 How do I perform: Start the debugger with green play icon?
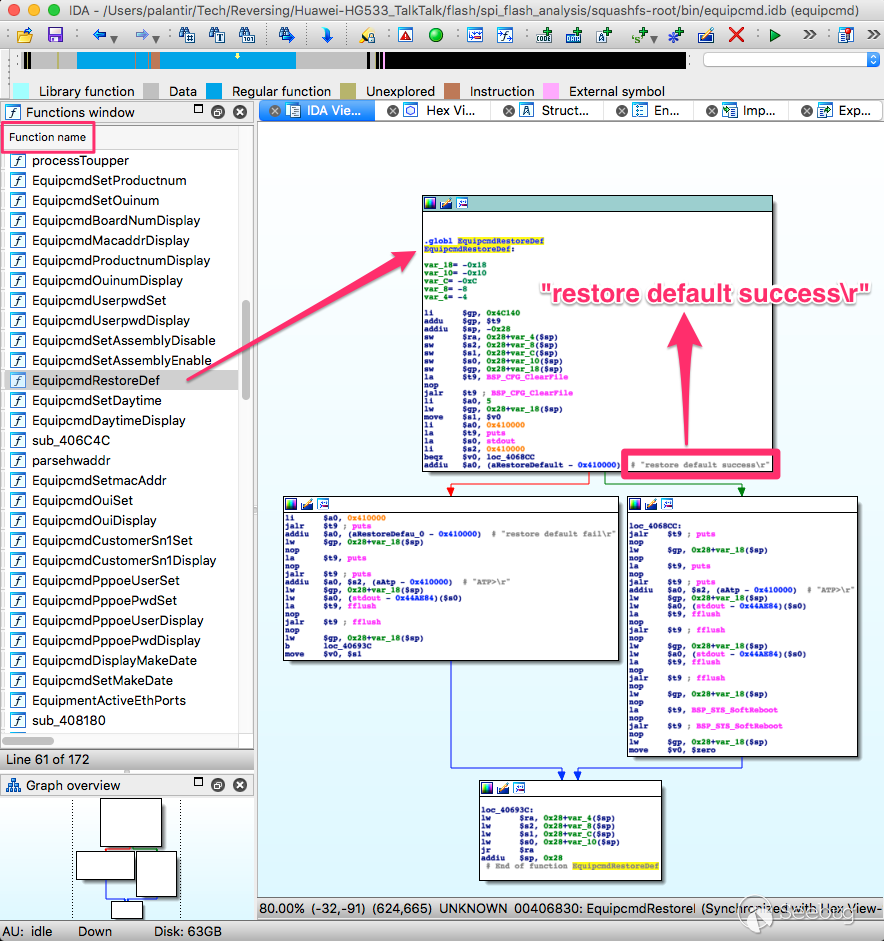click(775, 35)
